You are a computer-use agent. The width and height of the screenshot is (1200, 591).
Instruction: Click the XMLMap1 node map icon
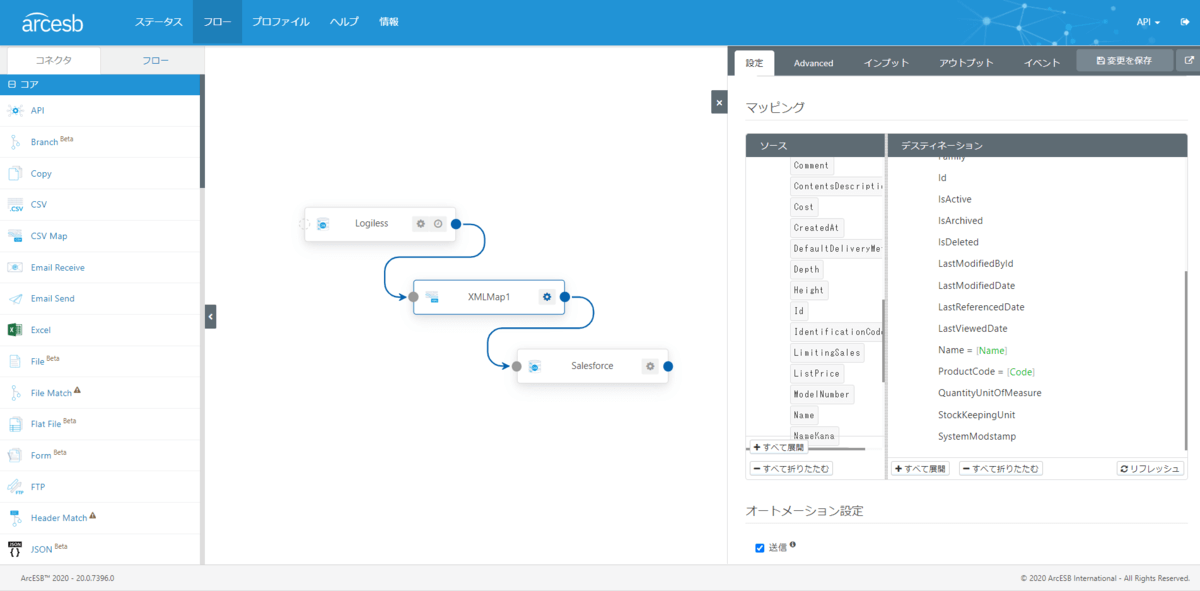(432, 297)
